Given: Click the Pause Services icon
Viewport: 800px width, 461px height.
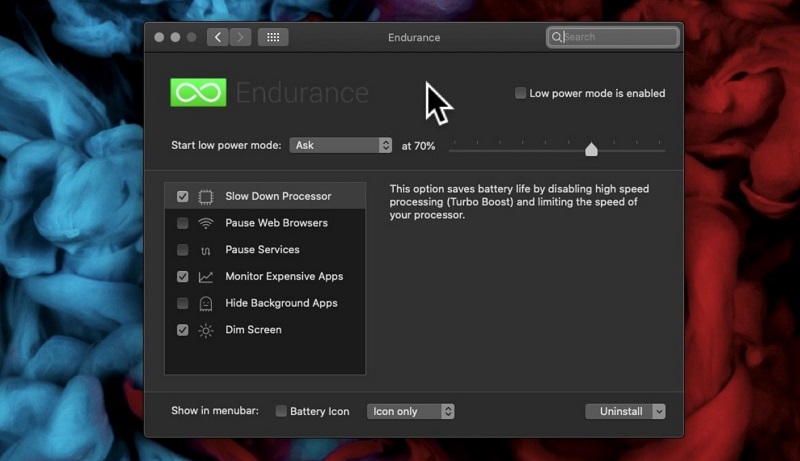Looking at the screenshot, I should click(206, 250).
